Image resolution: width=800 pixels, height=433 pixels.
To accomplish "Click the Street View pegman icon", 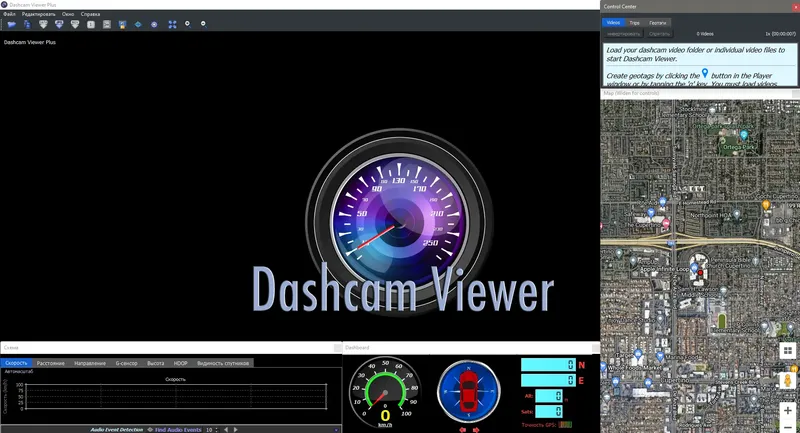I will (788, 380).
